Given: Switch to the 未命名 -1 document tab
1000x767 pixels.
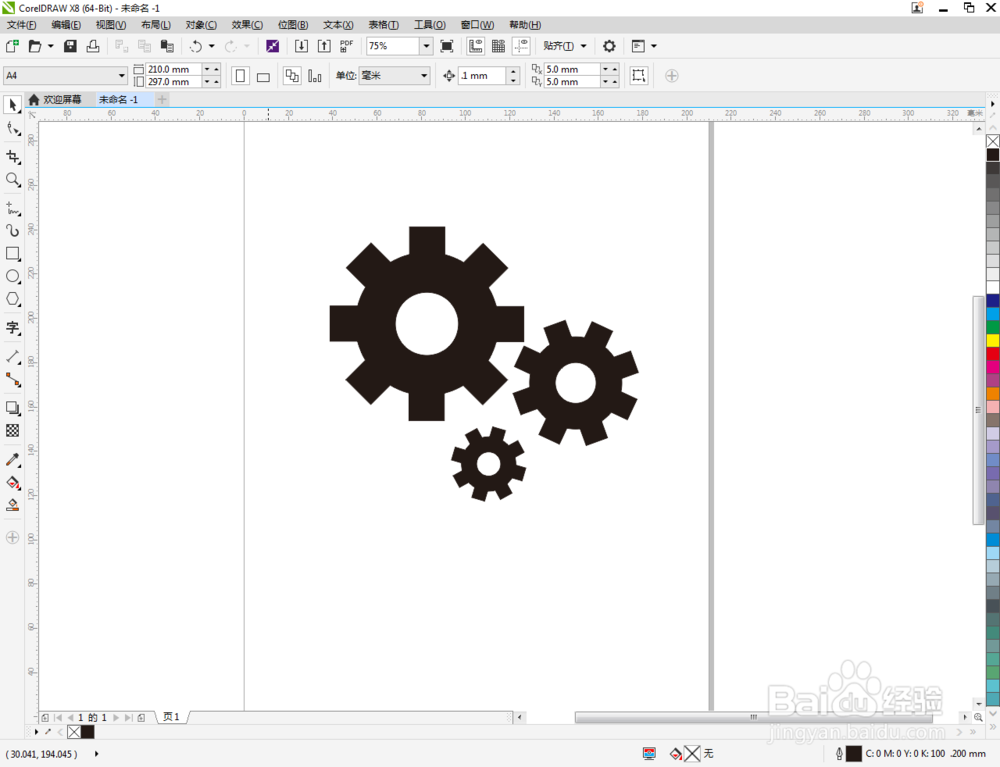Looking at the screenshot, I should [x=119, y=99].
